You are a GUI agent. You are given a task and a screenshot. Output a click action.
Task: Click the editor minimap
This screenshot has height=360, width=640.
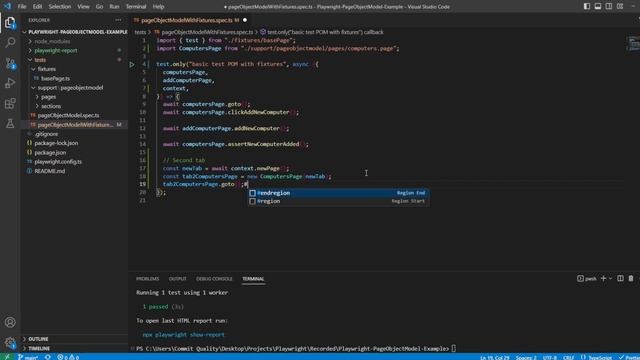tap(634, 43)
